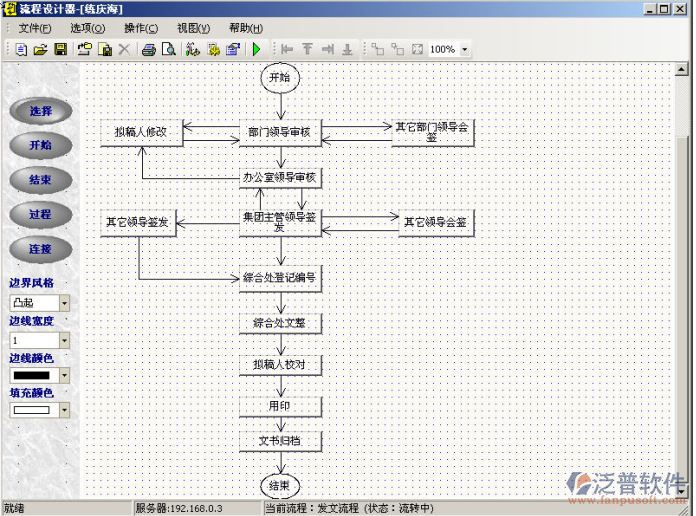Open the 操作(C) menu
696x516 pixels.
tap(141, 28)
